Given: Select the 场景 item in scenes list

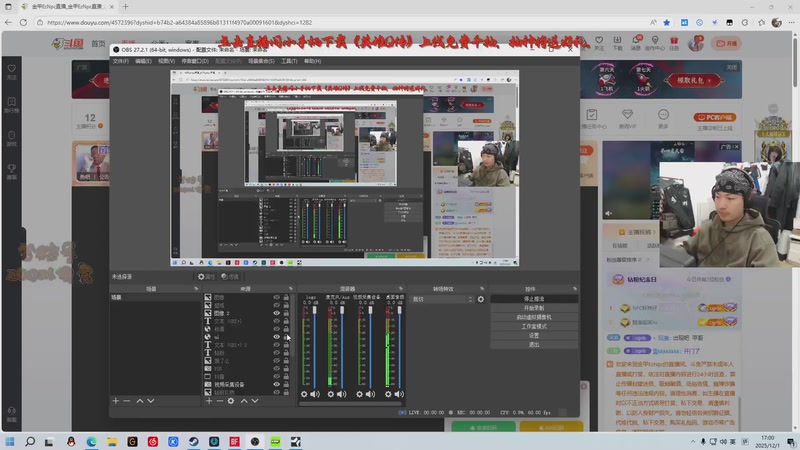Looking at the screenshot, I should 155,297.
